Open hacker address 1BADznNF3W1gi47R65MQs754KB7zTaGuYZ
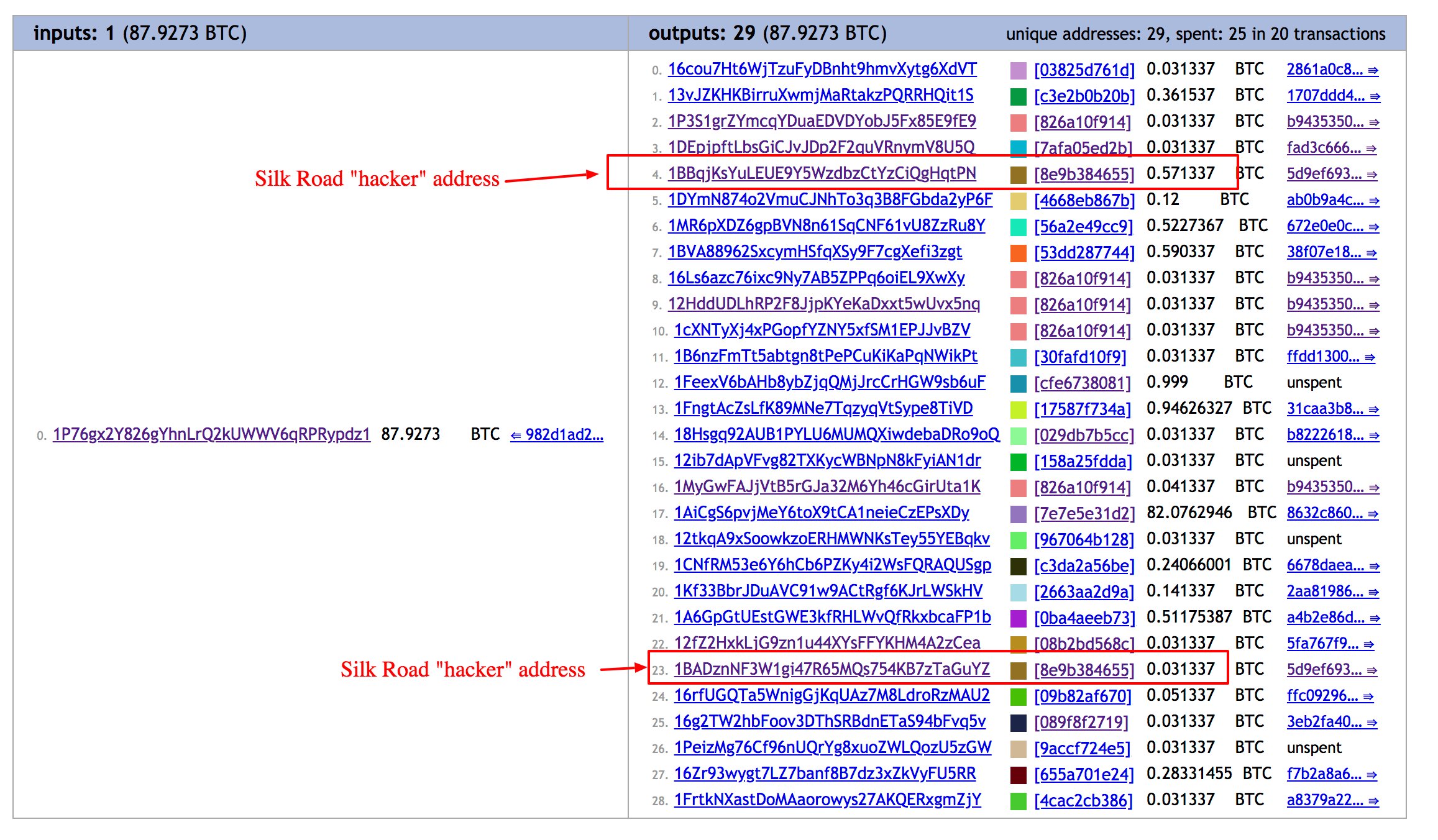The image size is (1438, 840). pos(832,669)
